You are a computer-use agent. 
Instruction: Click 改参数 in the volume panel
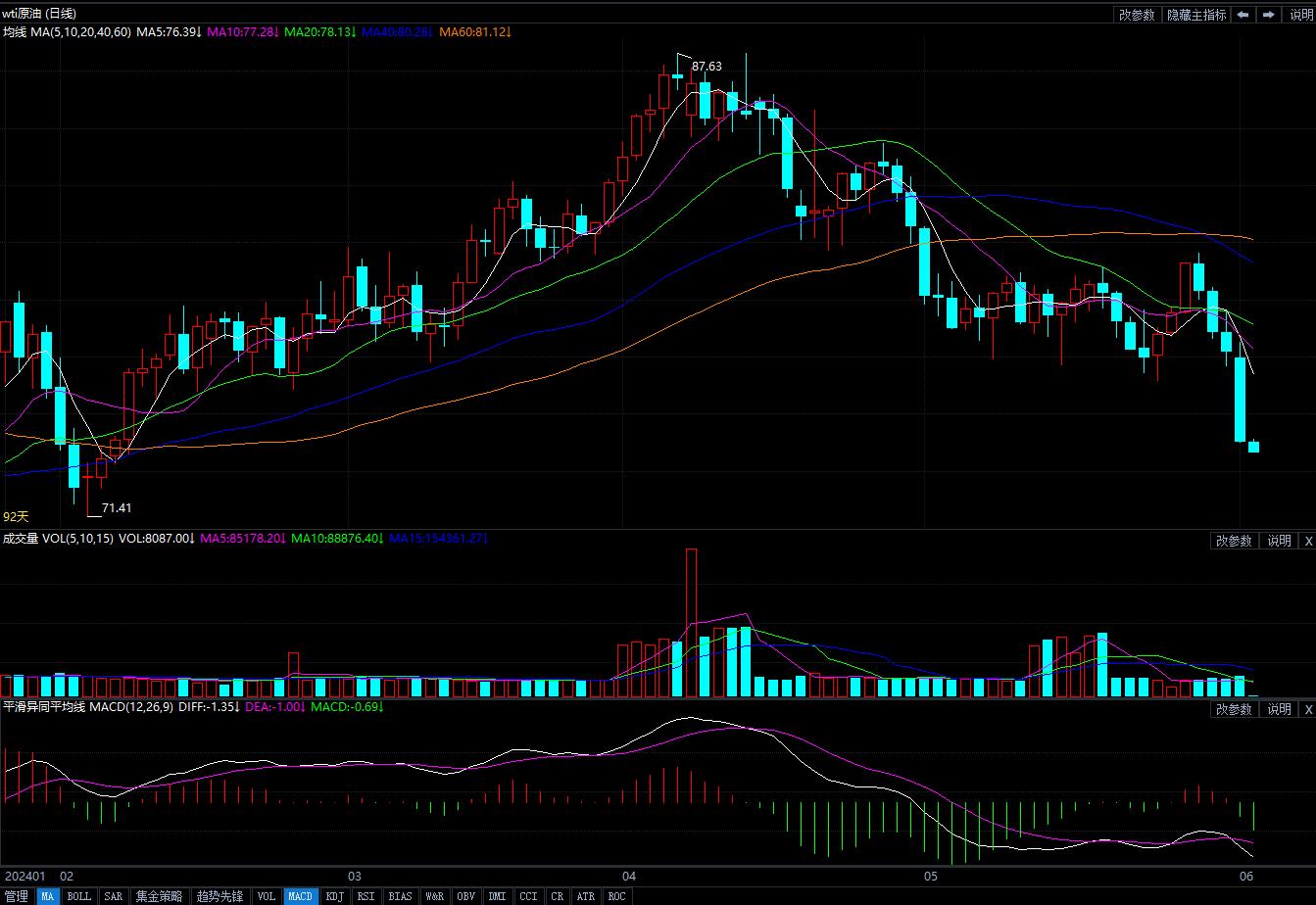click(1234, 541)
